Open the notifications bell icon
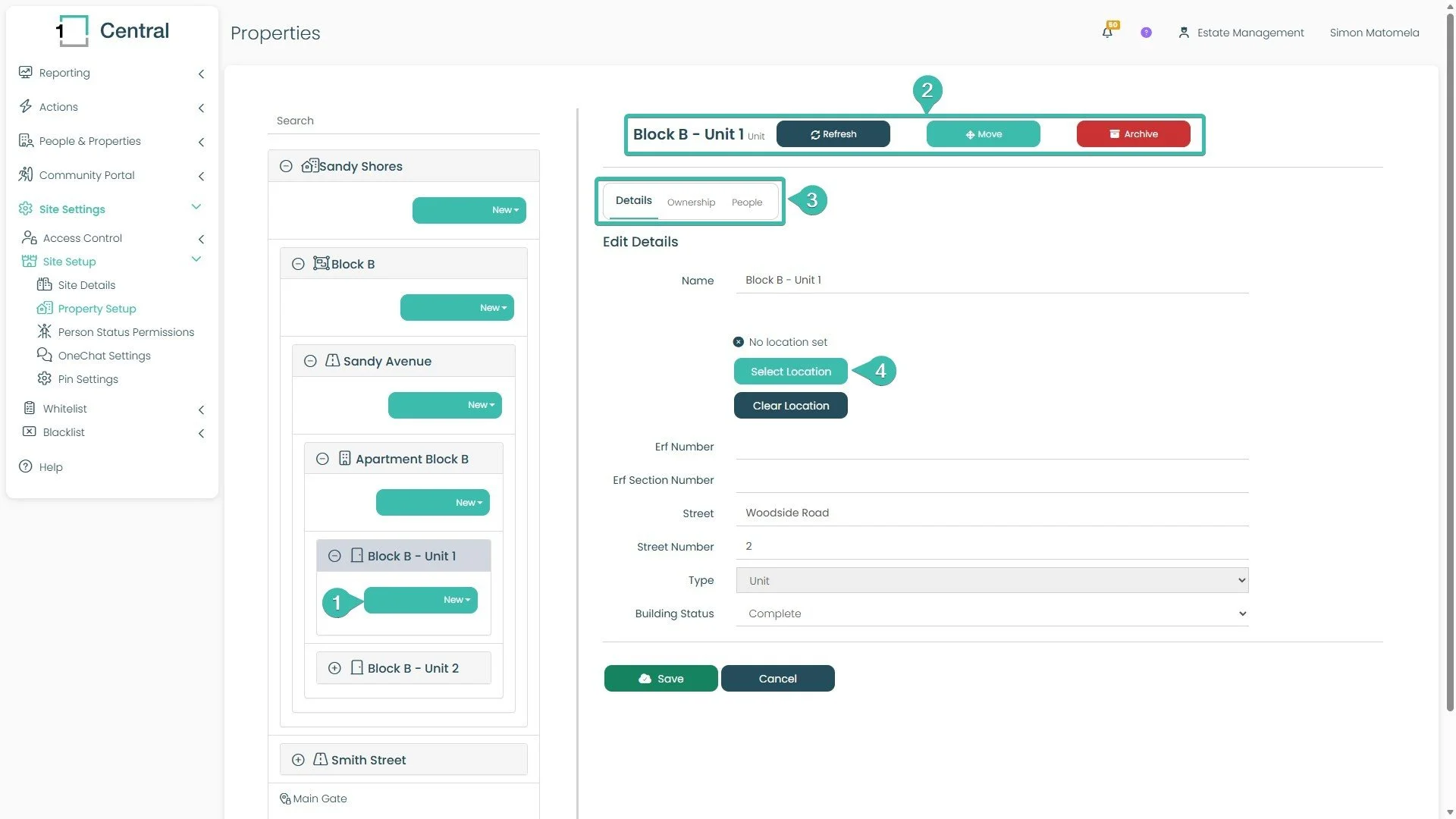Screen dimensions: 1456x819 tap(1108, 32)
